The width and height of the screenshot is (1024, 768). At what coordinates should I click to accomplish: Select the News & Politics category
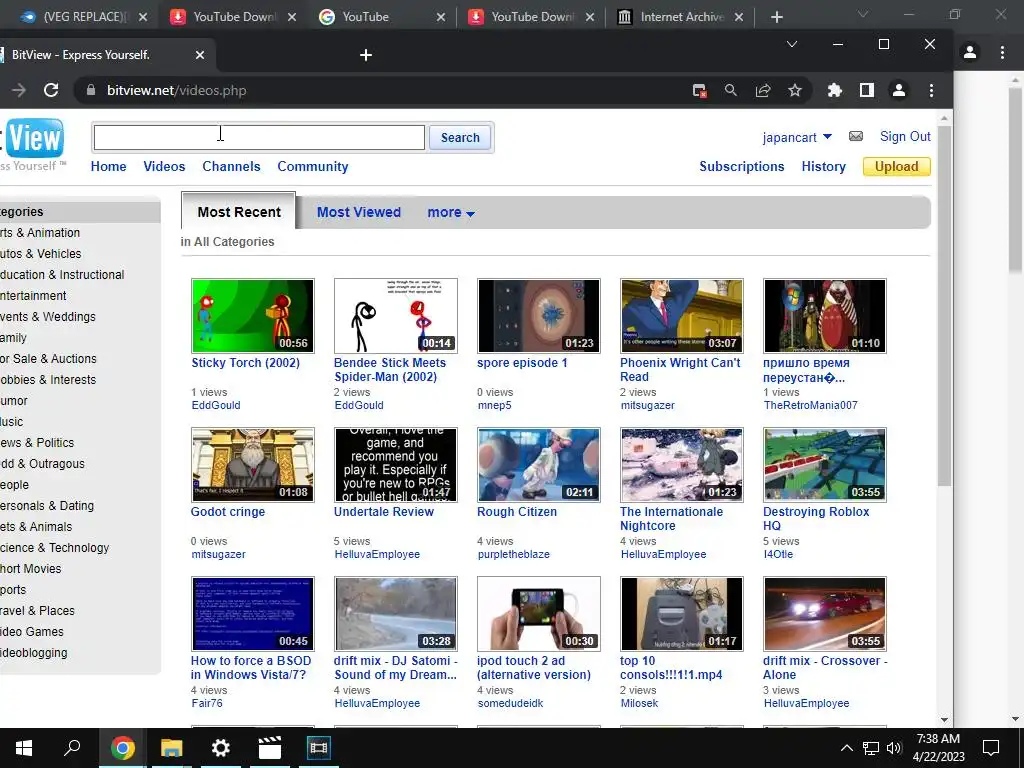(37, 443)
